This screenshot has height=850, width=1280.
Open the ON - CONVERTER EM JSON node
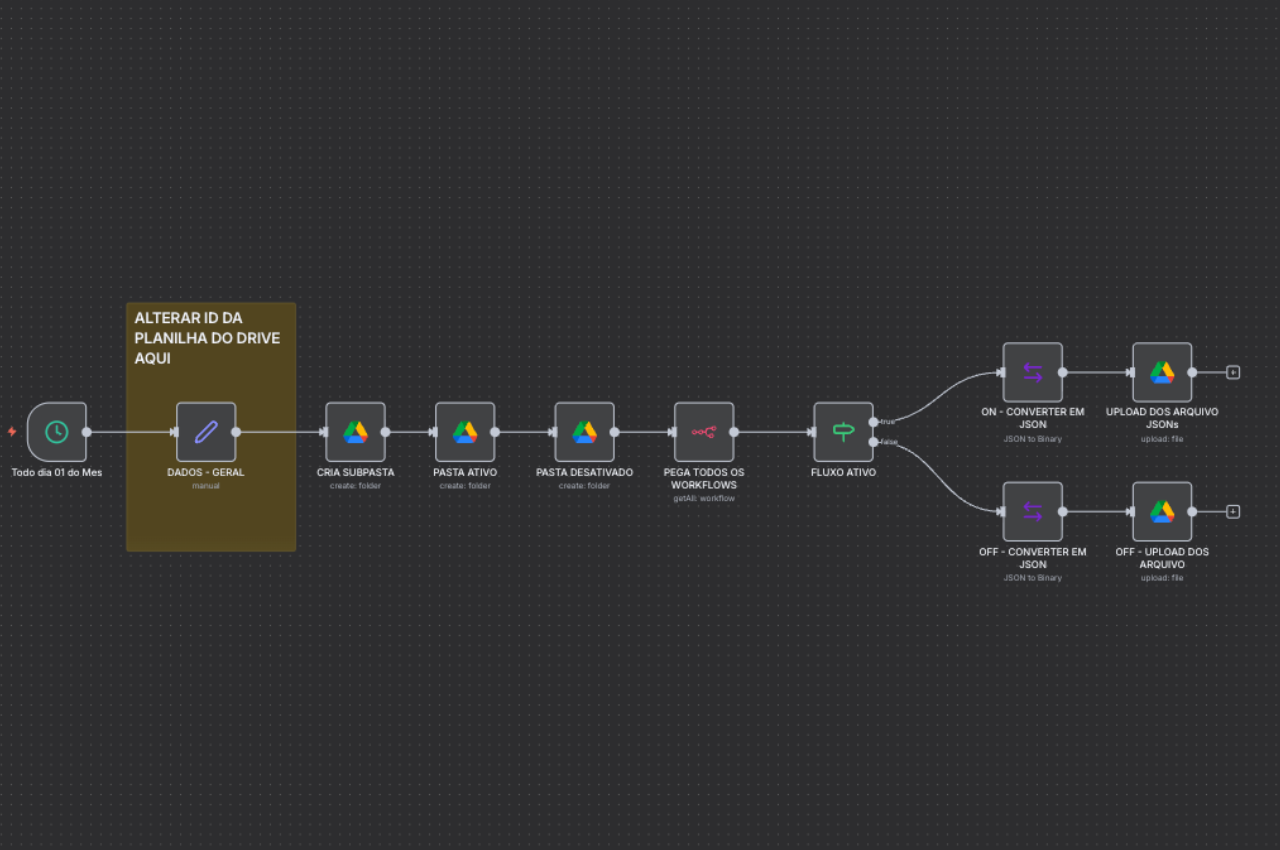1032,372
